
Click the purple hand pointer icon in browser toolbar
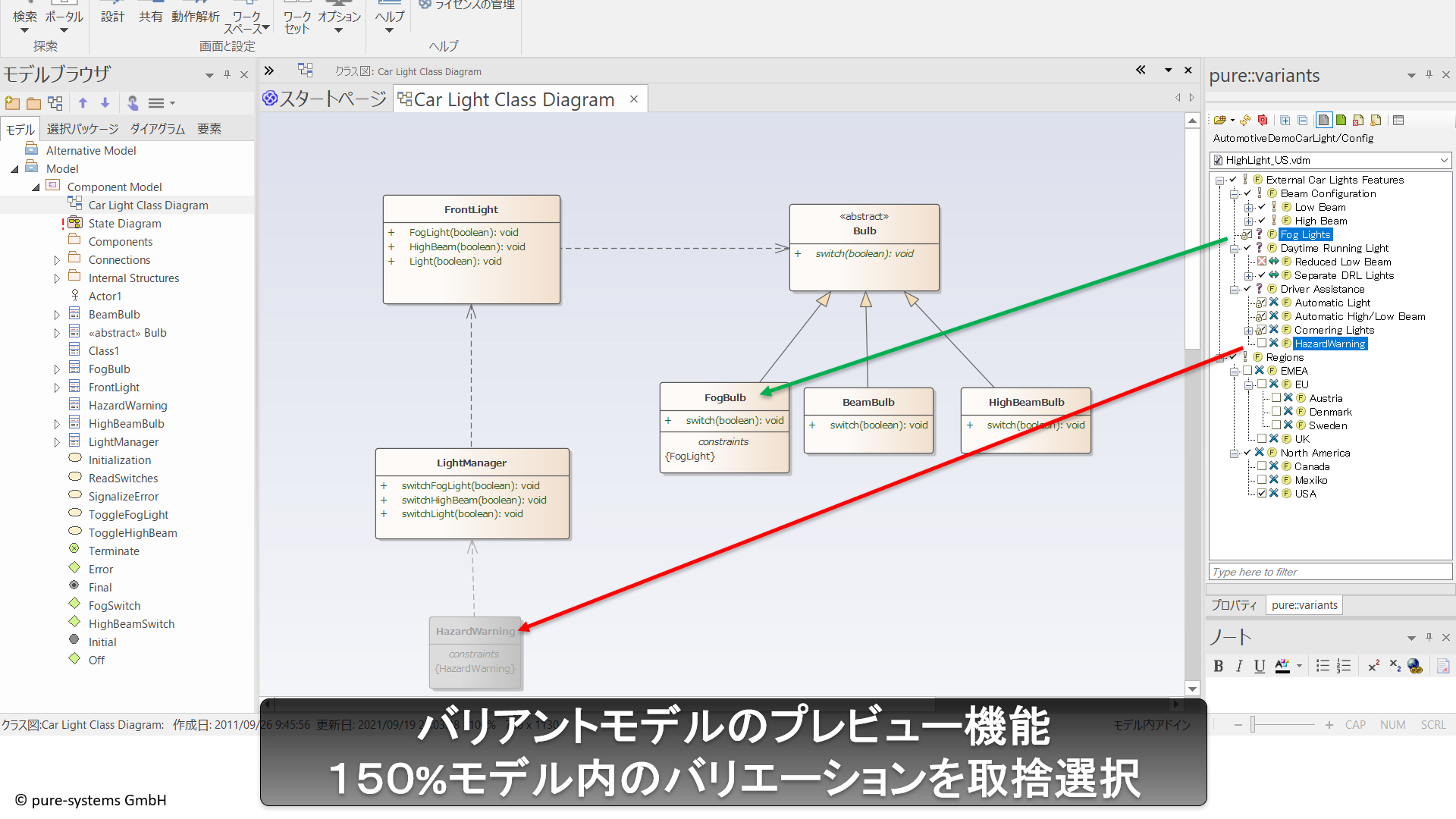coord(133,103)
